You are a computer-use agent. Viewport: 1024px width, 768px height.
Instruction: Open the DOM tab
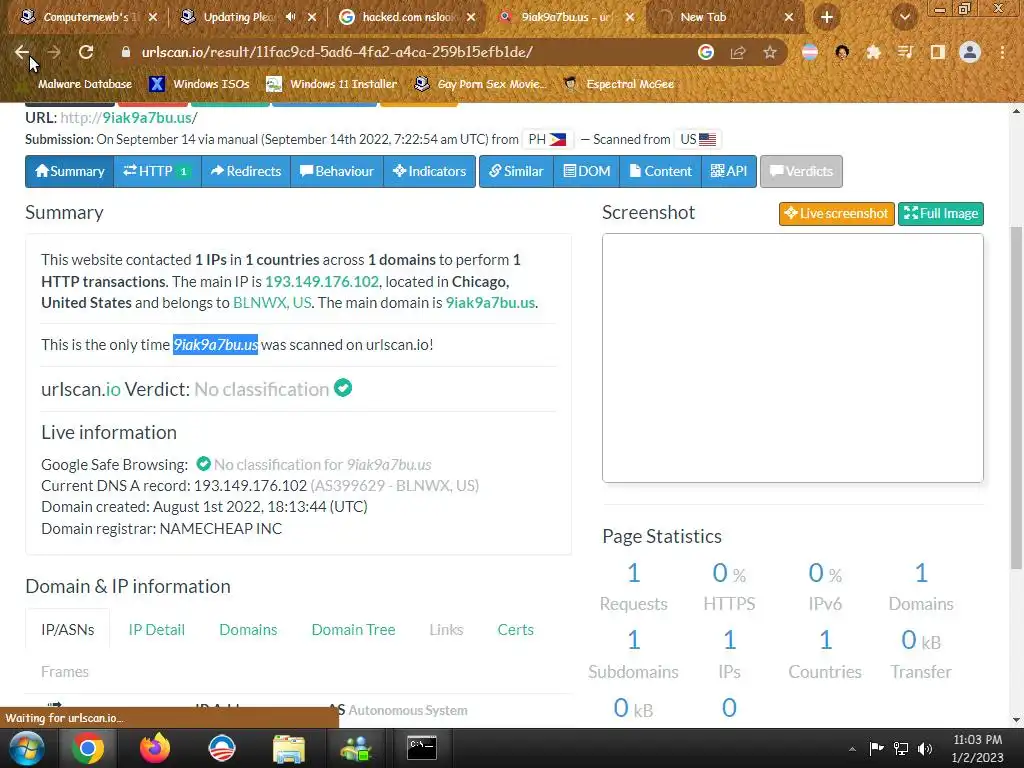(x=587, y=171)
